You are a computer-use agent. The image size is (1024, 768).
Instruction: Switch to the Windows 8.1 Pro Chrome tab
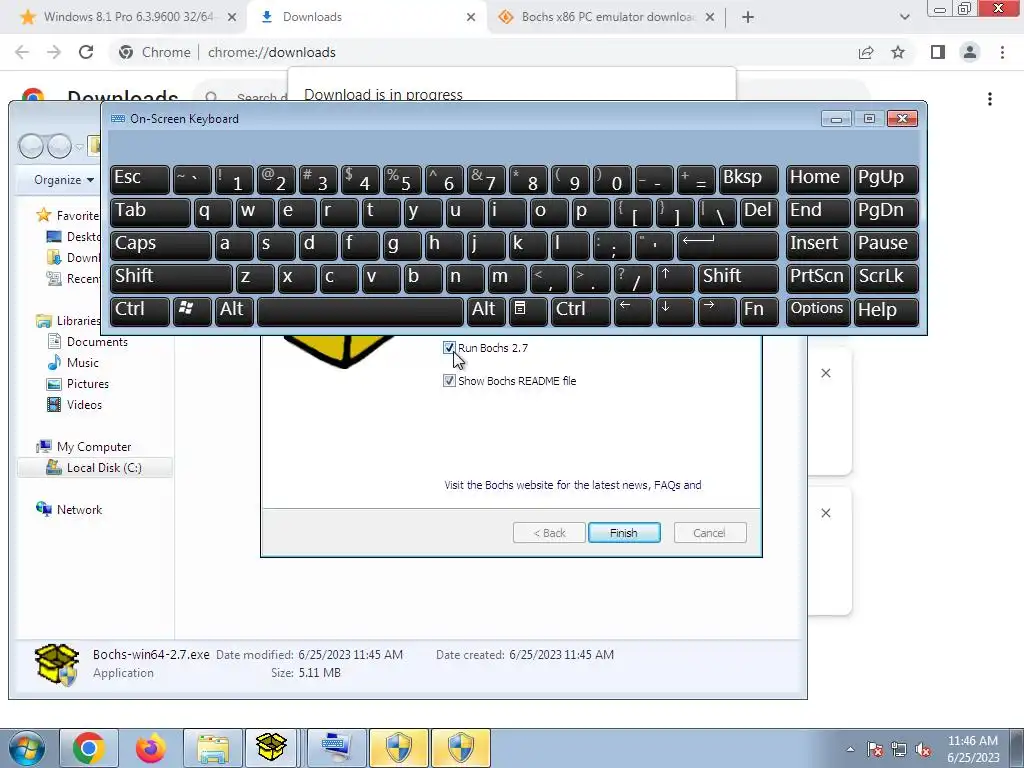tap(127, 17)
